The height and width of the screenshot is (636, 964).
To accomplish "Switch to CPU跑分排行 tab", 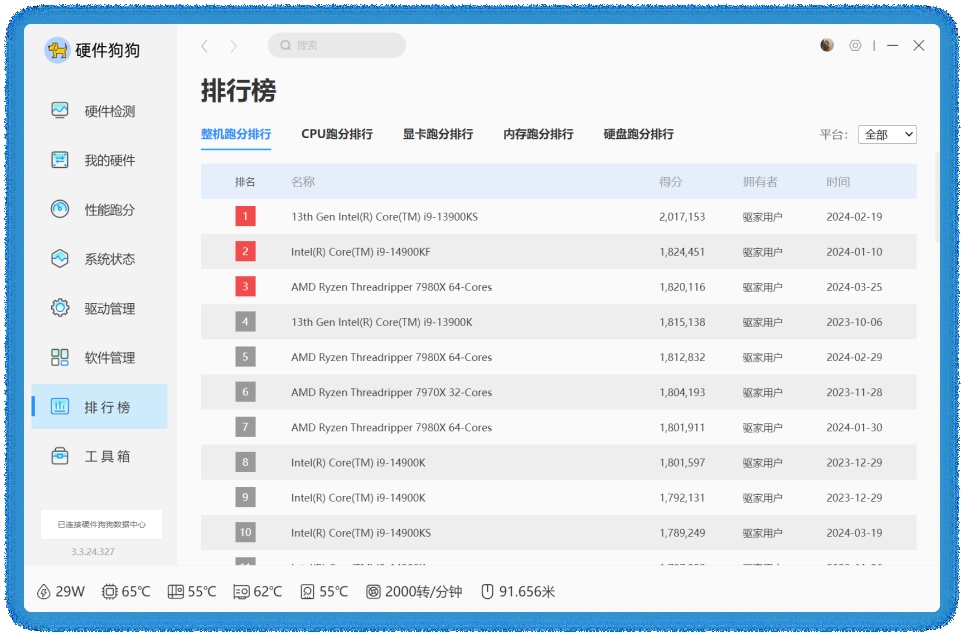I will (x=337, y=134).
